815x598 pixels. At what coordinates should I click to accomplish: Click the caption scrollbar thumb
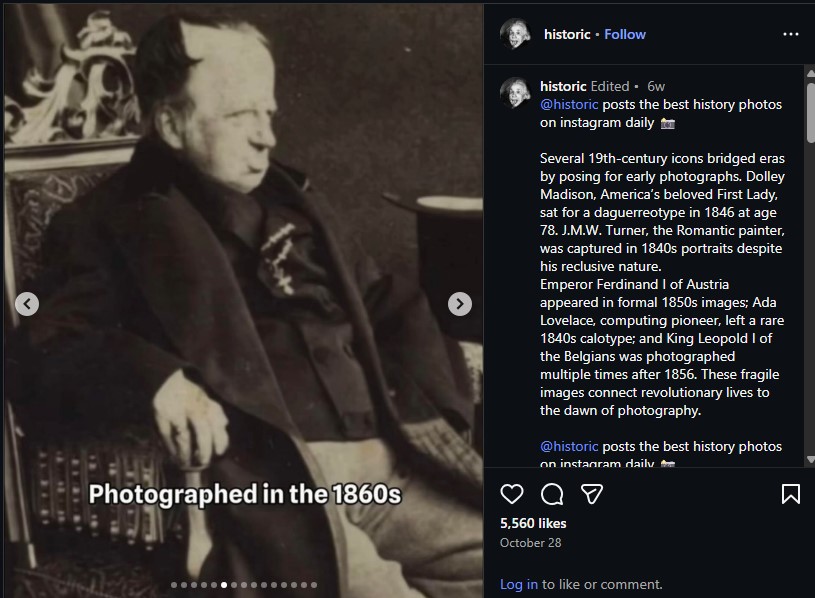810,112
